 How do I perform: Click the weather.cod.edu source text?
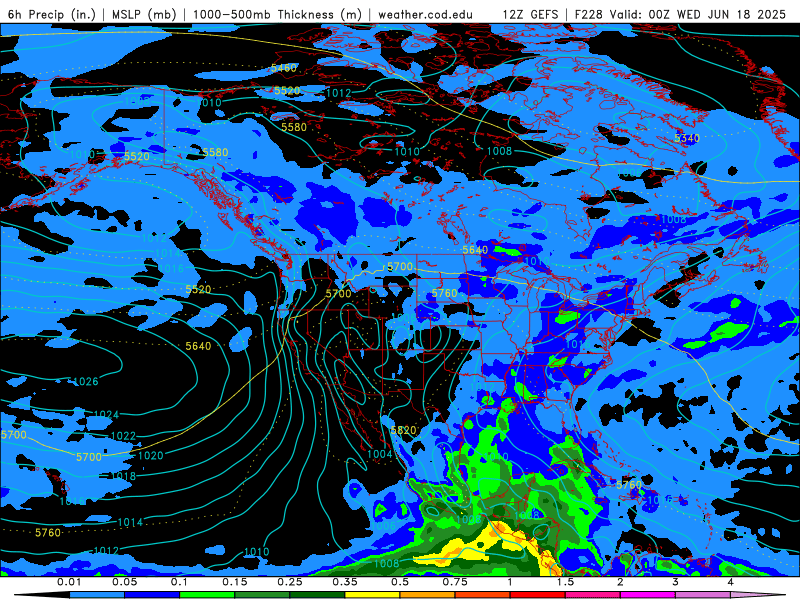425,14
